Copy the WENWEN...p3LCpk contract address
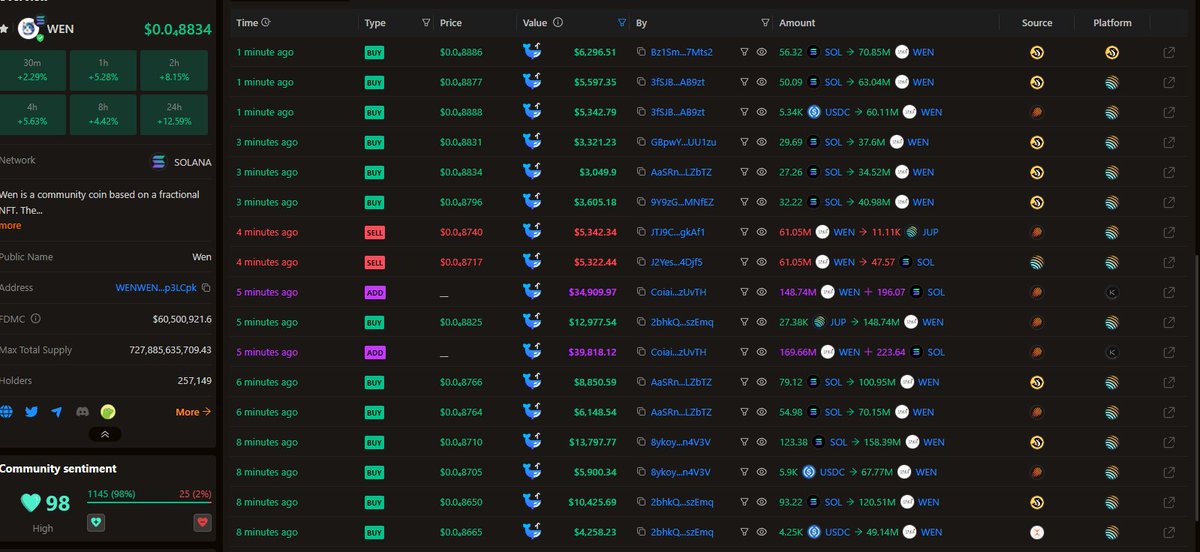This screenshot has width=1200, height=552. (x=206, y=287)
